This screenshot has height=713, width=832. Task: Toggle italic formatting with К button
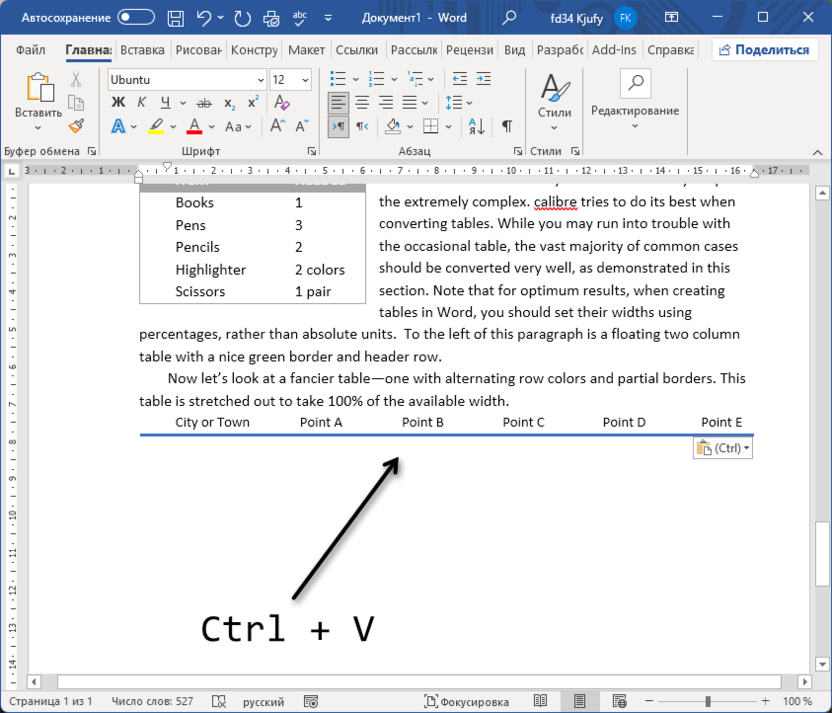tap(142, 102)
